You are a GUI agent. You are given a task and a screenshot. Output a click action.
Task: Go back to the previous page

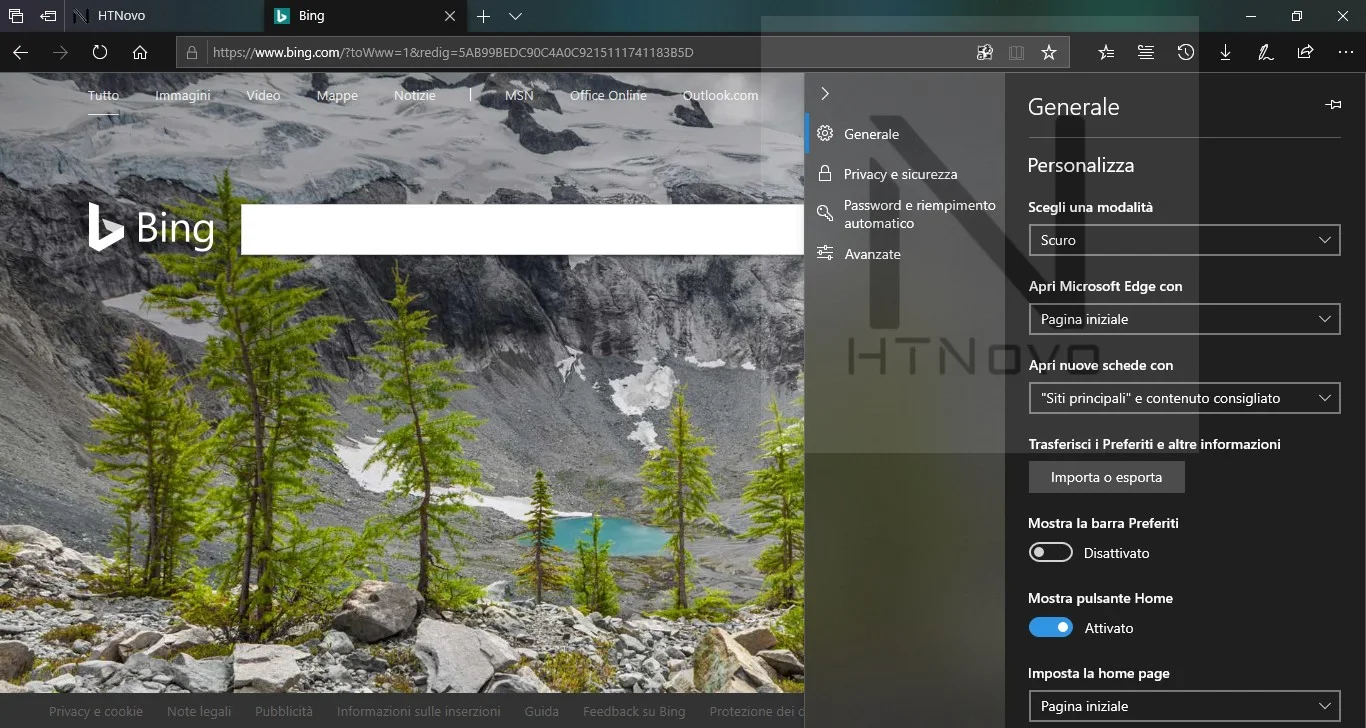point(20,53)
